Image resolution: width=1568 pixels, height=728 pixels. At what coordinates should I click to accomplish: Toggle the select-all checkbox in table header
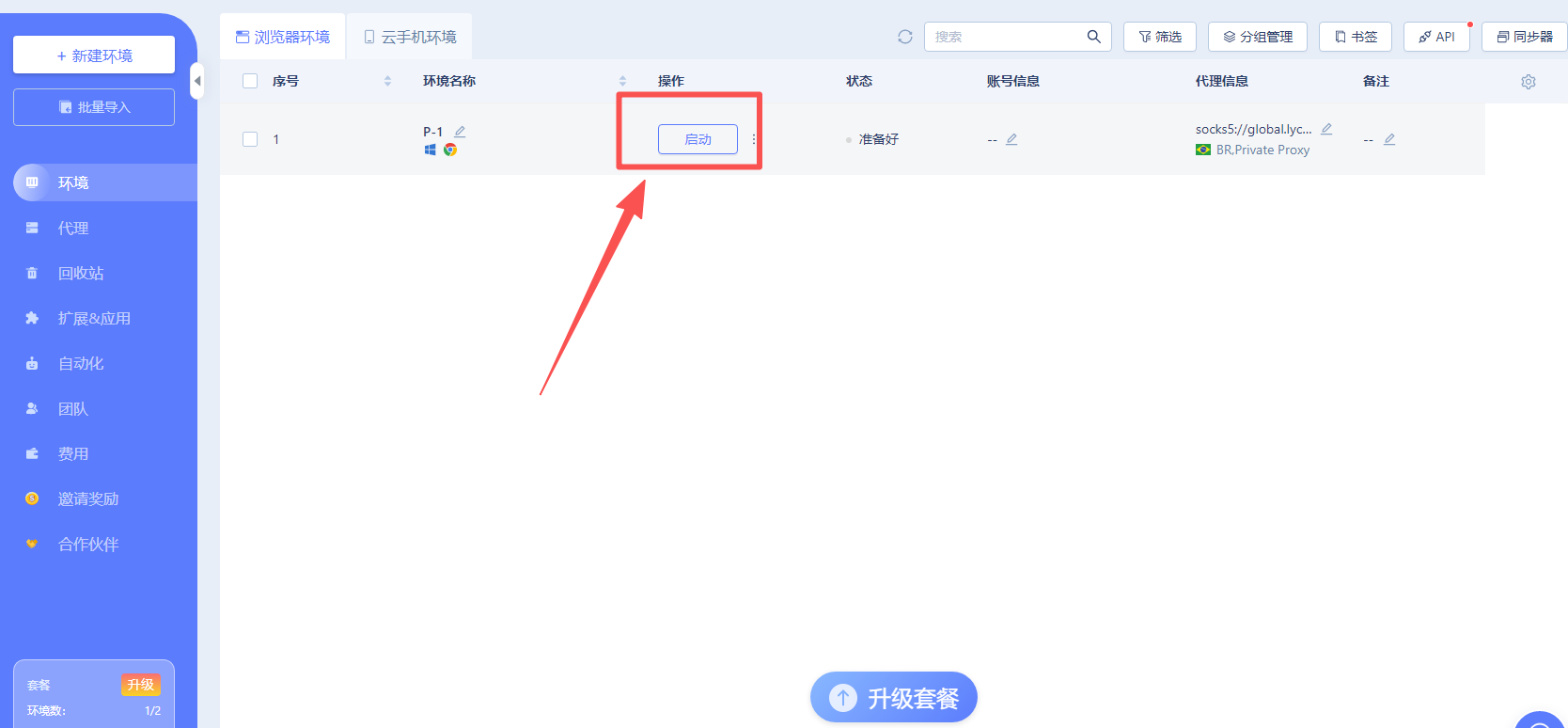coord(250,81)
